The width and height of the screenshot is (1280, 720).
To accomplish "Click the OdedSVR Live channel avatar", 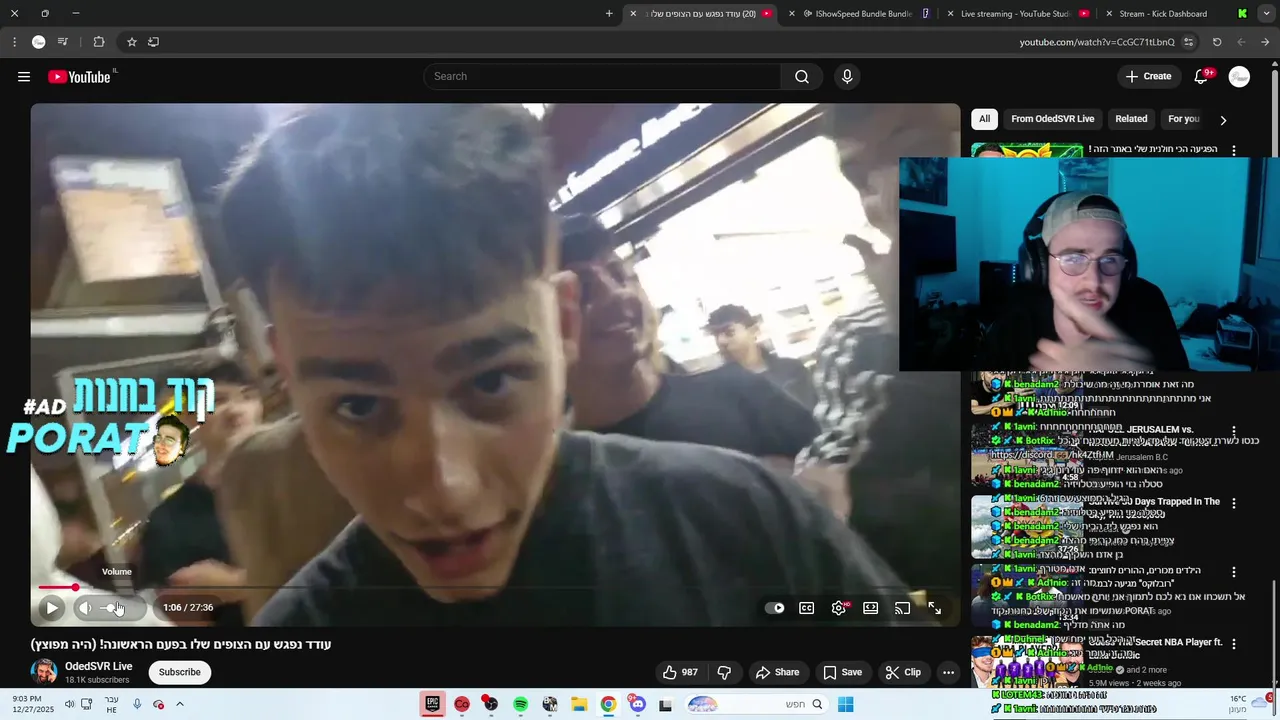I will pos(44,672).
